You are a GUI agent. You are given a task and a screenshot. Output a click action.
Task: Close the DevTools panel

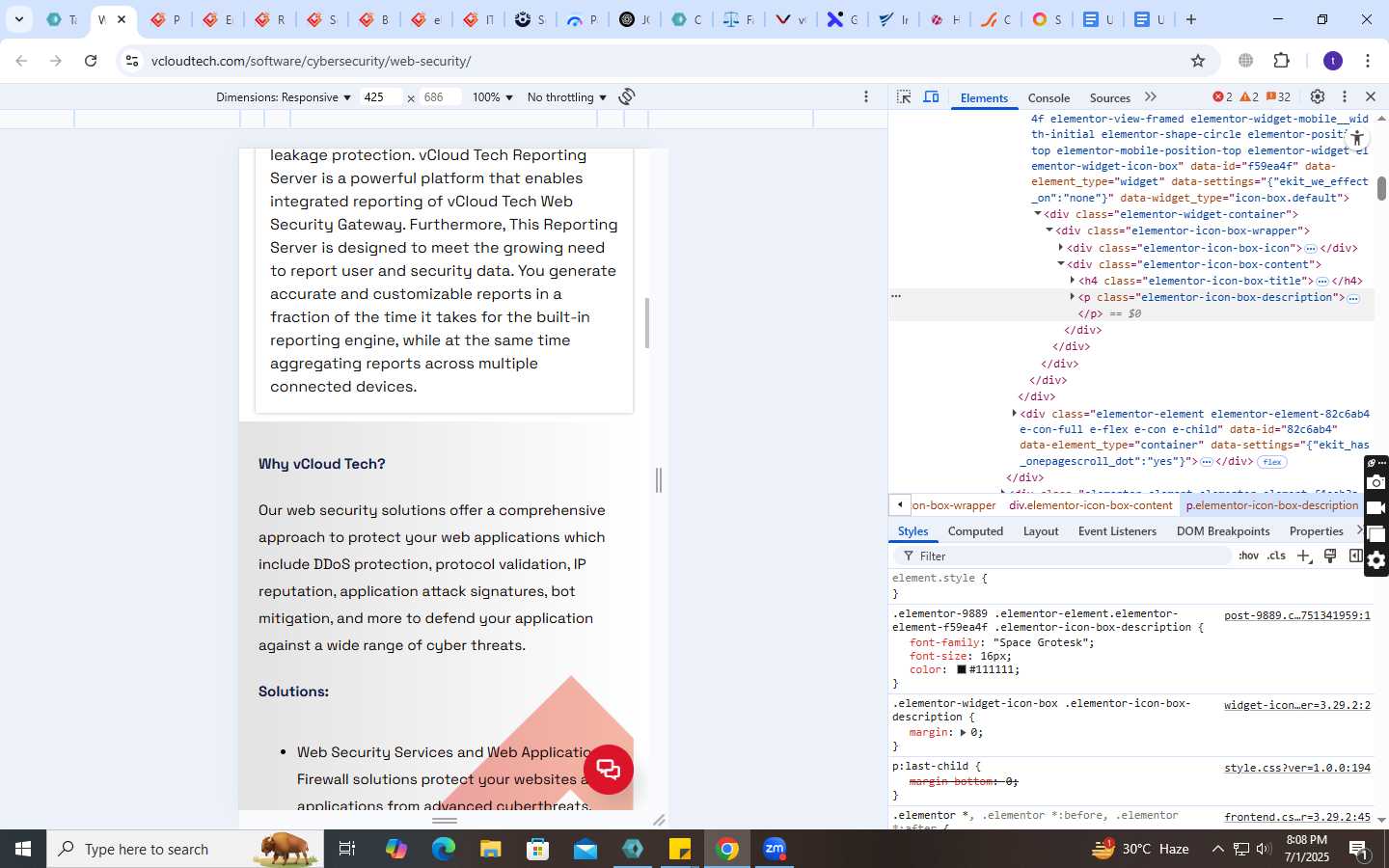(1371, 96)
